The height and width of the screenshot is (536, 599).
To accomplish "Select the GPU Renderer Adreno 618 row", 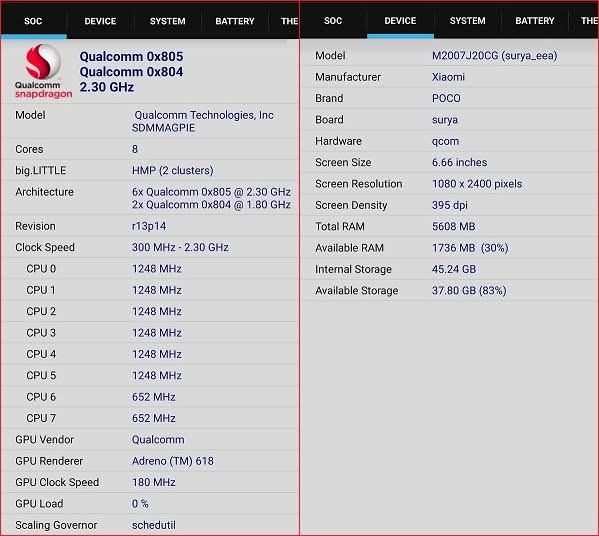I will [149, 461].
